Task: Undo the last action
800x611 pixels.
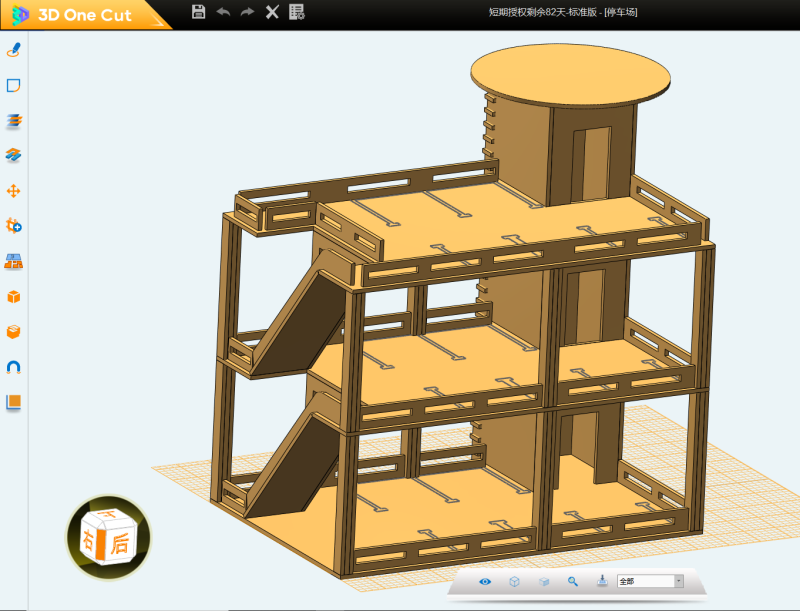Action: [223, 12]
